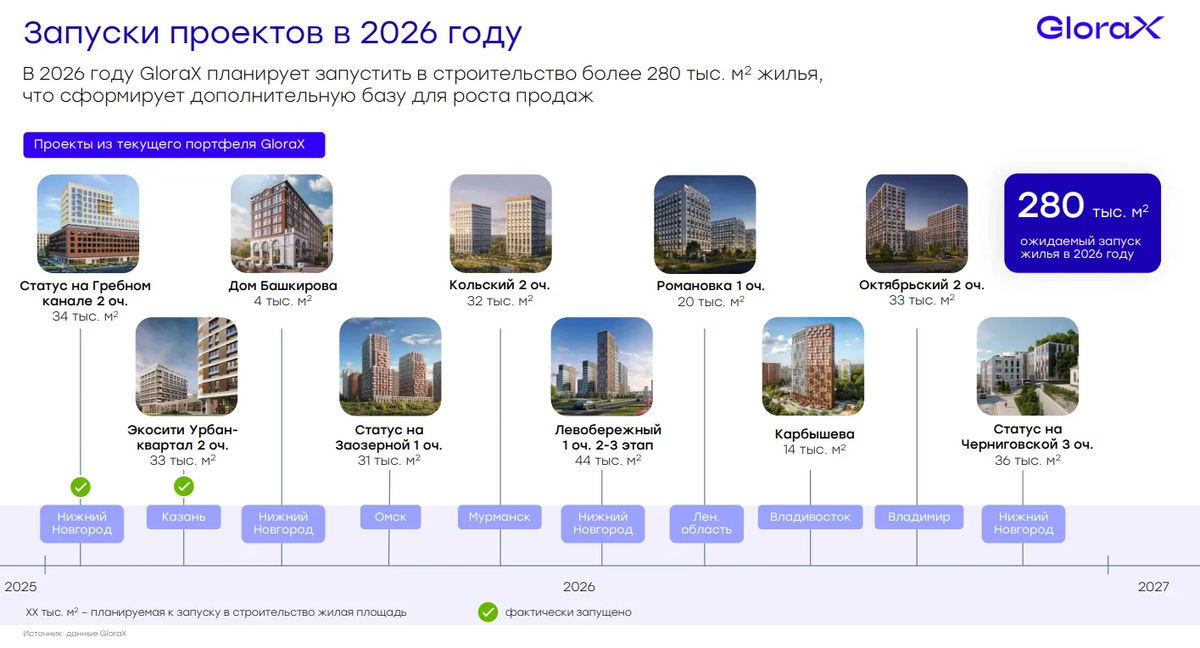Select Нижний Новгород marker under Дом Башкирова
The image size is (1200, 648).
click(284, 523)
